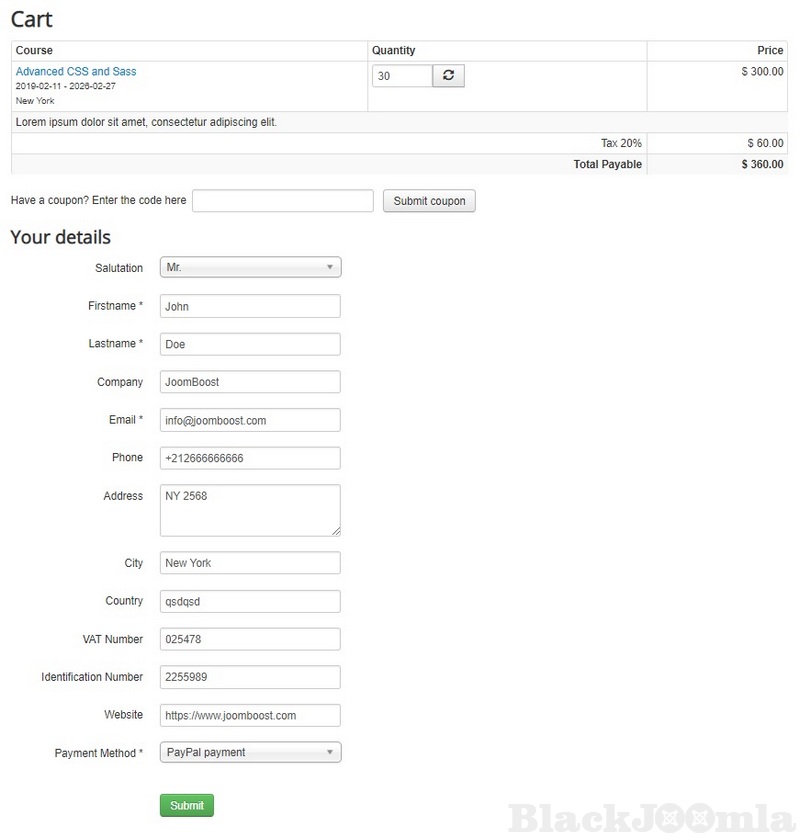800x838 pixels.
Task: Click the refresh quantity icon button
Action: click(448, 76)
